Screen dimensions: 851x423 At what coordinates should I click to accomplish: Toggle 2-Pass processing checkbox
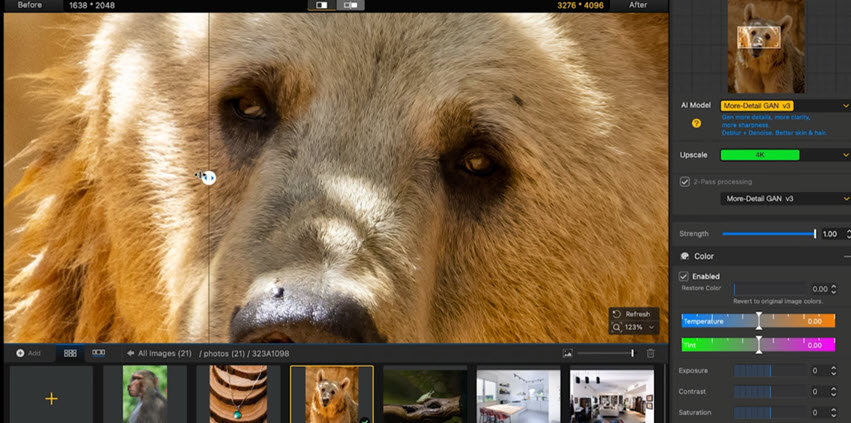coord(685,182)
